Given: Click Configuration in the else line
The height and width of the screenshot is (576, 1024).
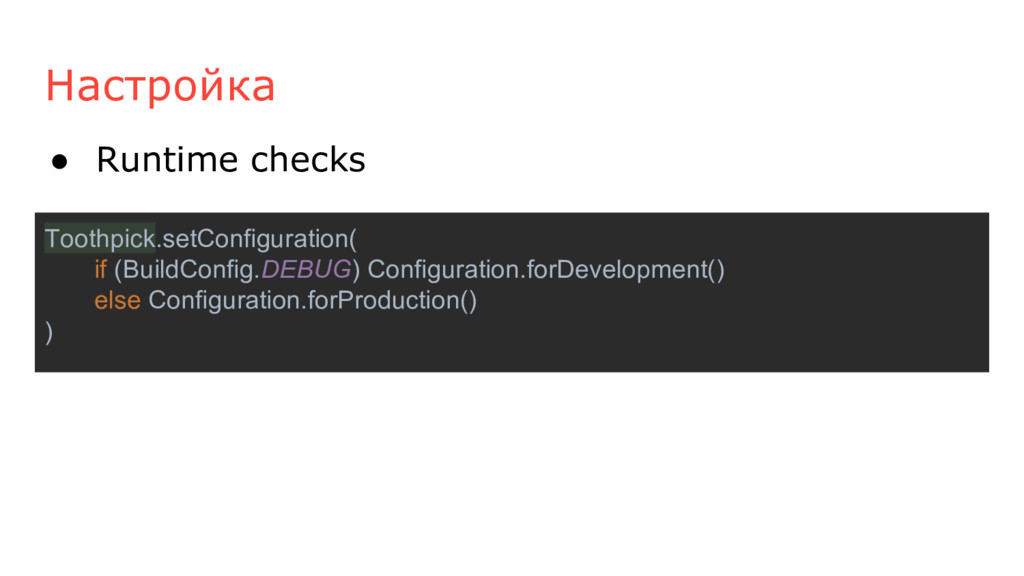Looking at the screenshot, I should click(x=224, y=300).
